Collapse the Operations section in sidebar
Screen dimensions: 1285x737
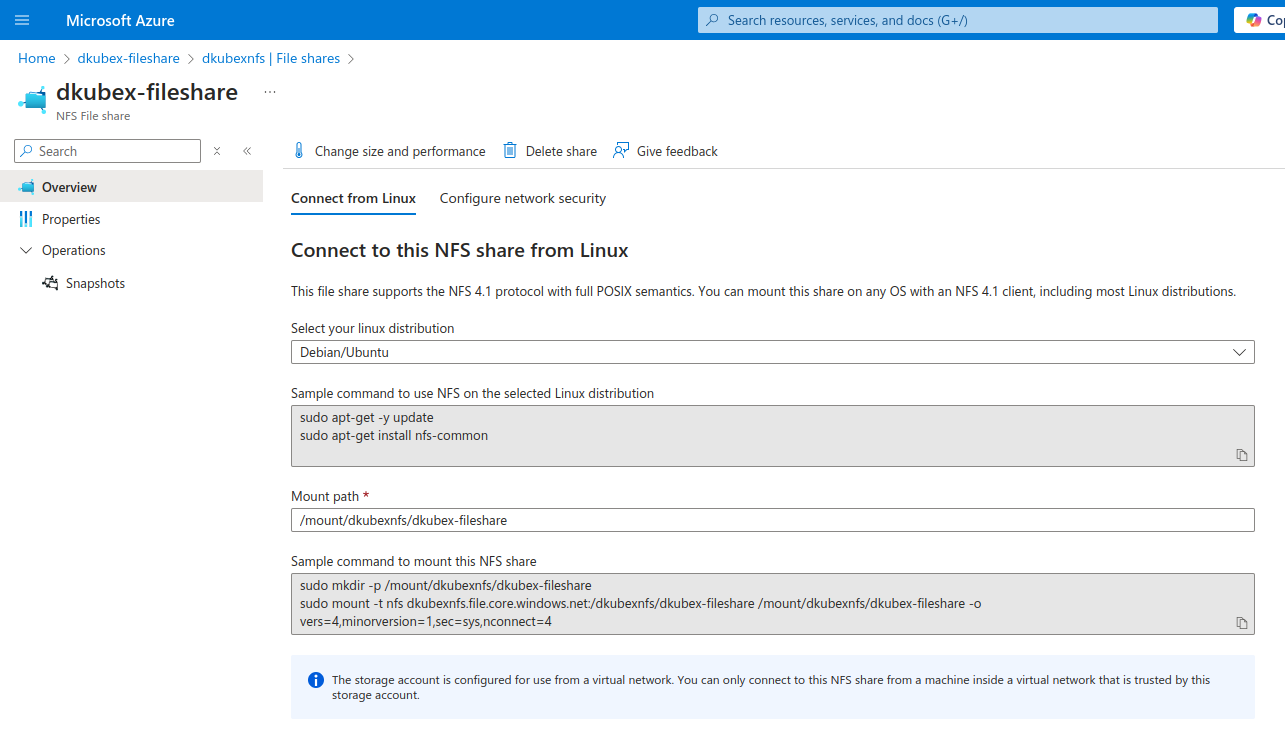pos(26,251)
